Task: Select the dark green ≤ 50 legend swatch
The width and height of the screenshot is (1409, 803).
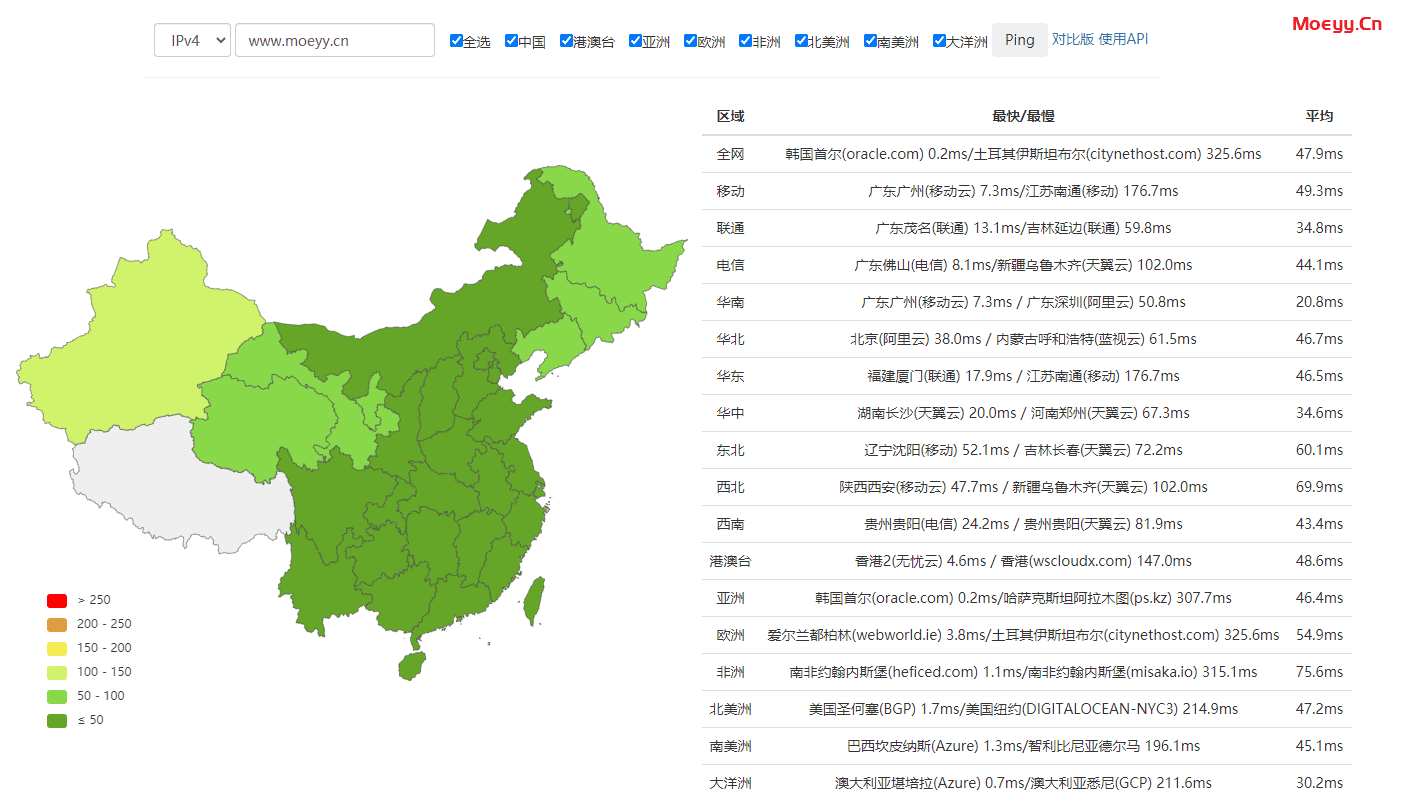Action: [x=57, y=721]
